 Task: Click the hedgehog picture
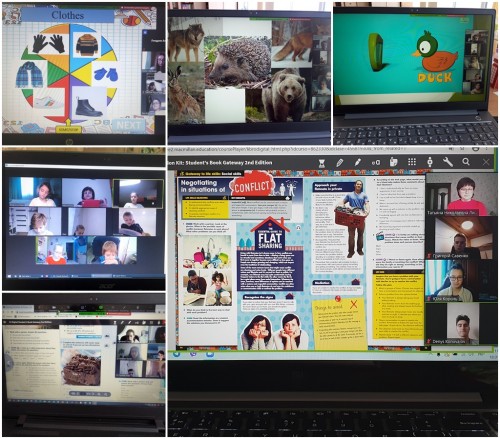coord(237,62)
